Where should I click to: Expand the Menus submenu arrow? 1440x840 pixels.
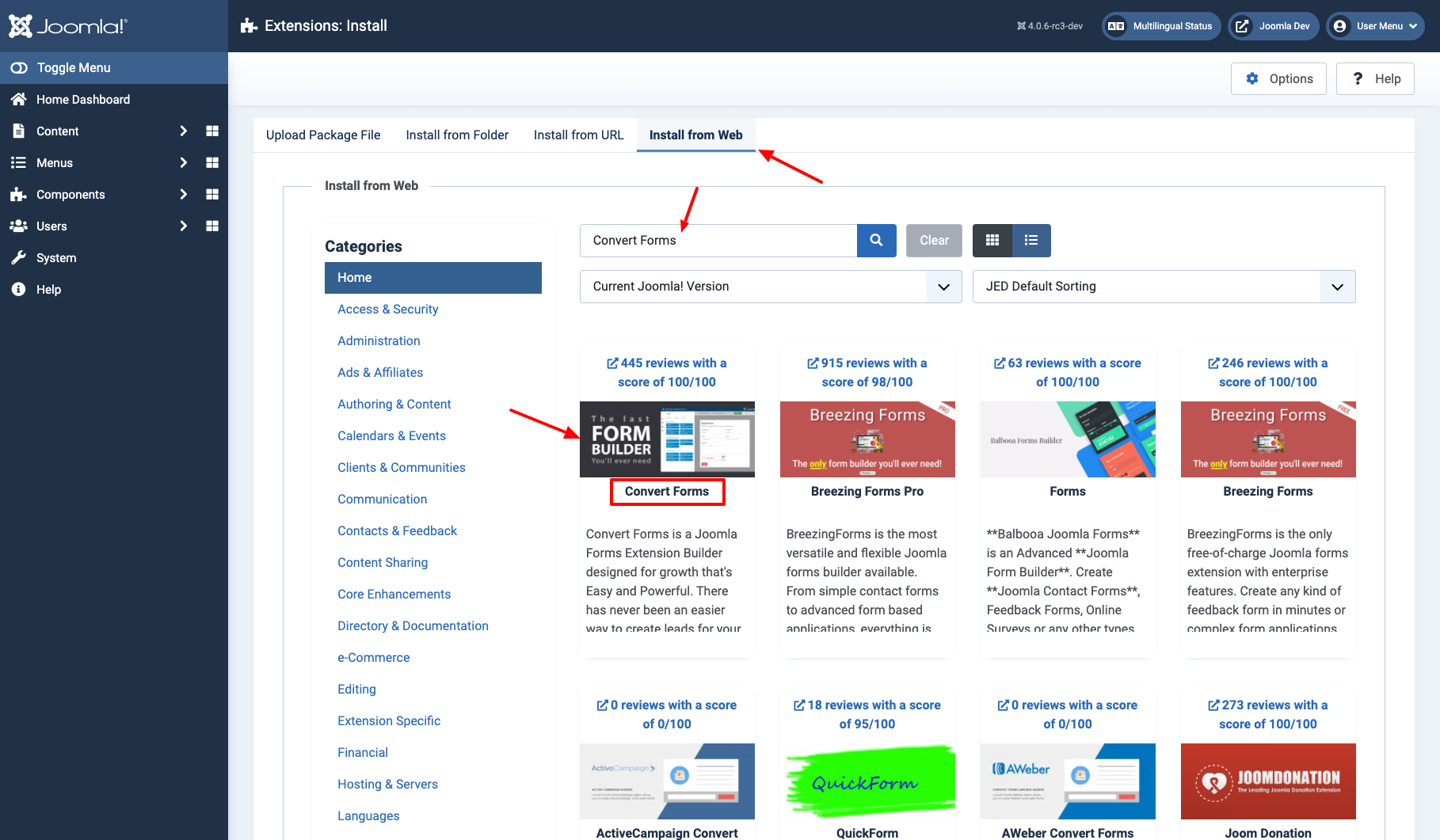(184, 163)
